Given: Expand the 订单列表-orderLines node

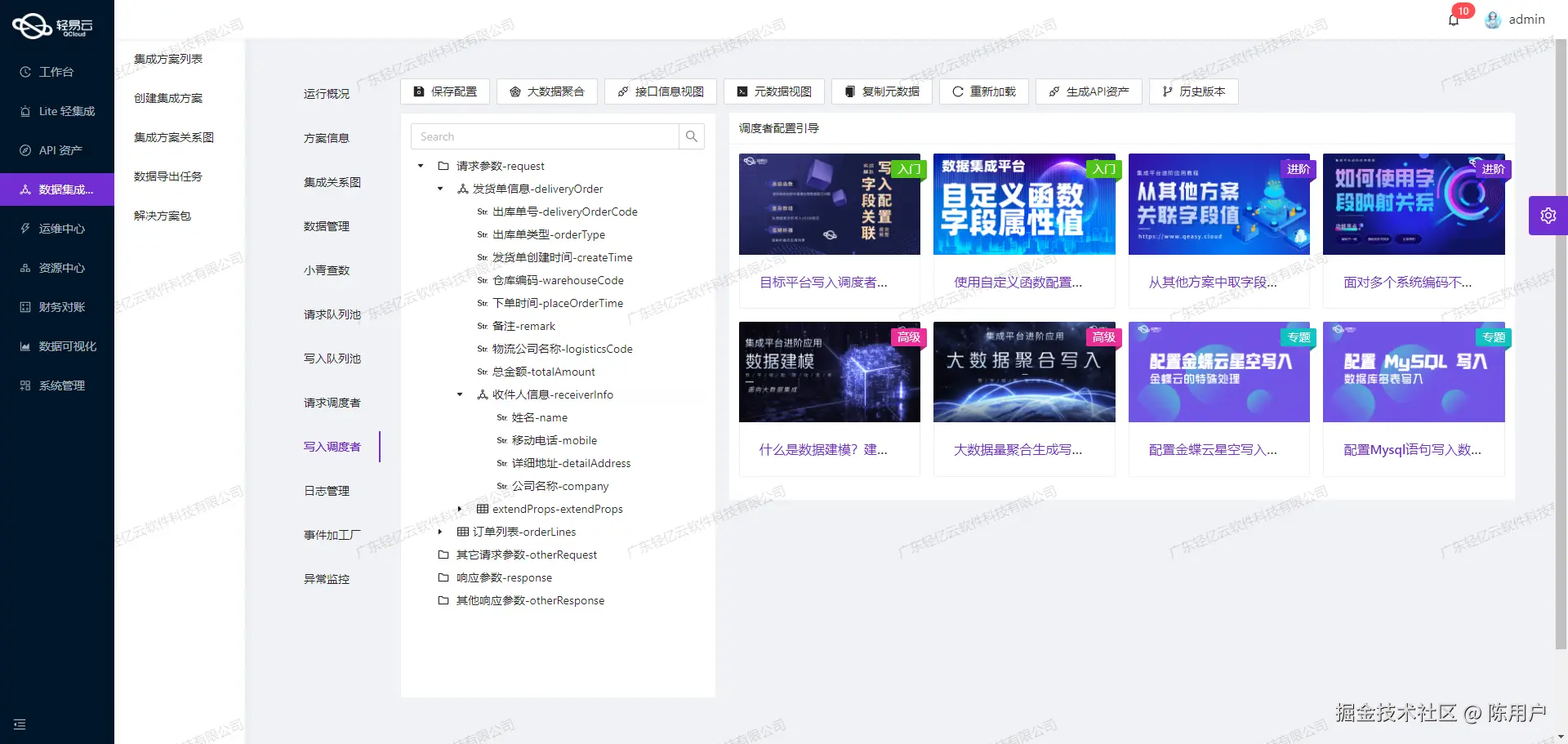Looking at the screenshot, I should 442,532.
